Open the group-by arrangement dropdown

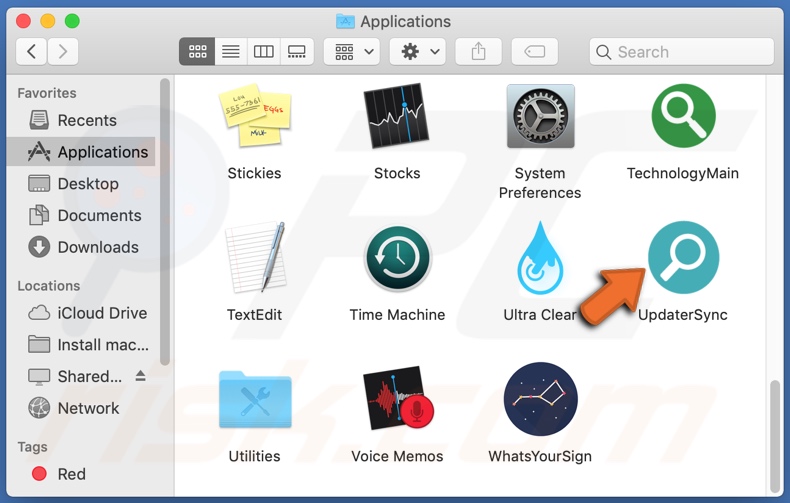click(x=352, y=51)
